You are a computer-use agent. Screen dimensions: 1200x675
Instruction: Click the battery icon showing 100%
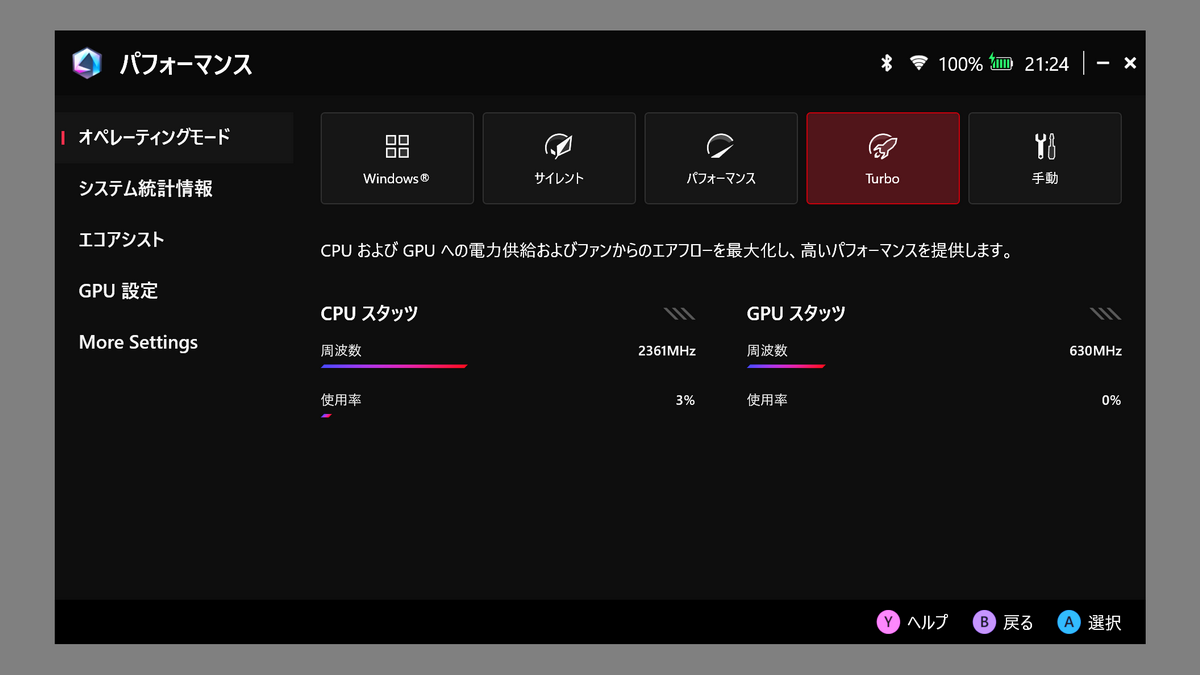pyautogui.click(x=999, y=63)
